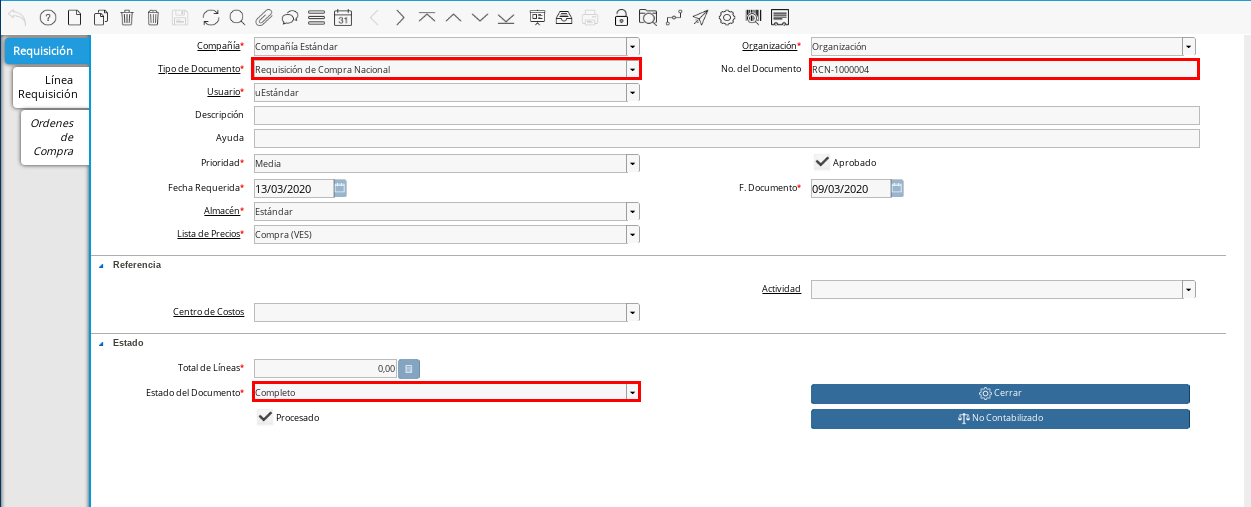Open the Actividad dropdown
The height and width of the screenshot is (507, 1251).
(1189, 289)
